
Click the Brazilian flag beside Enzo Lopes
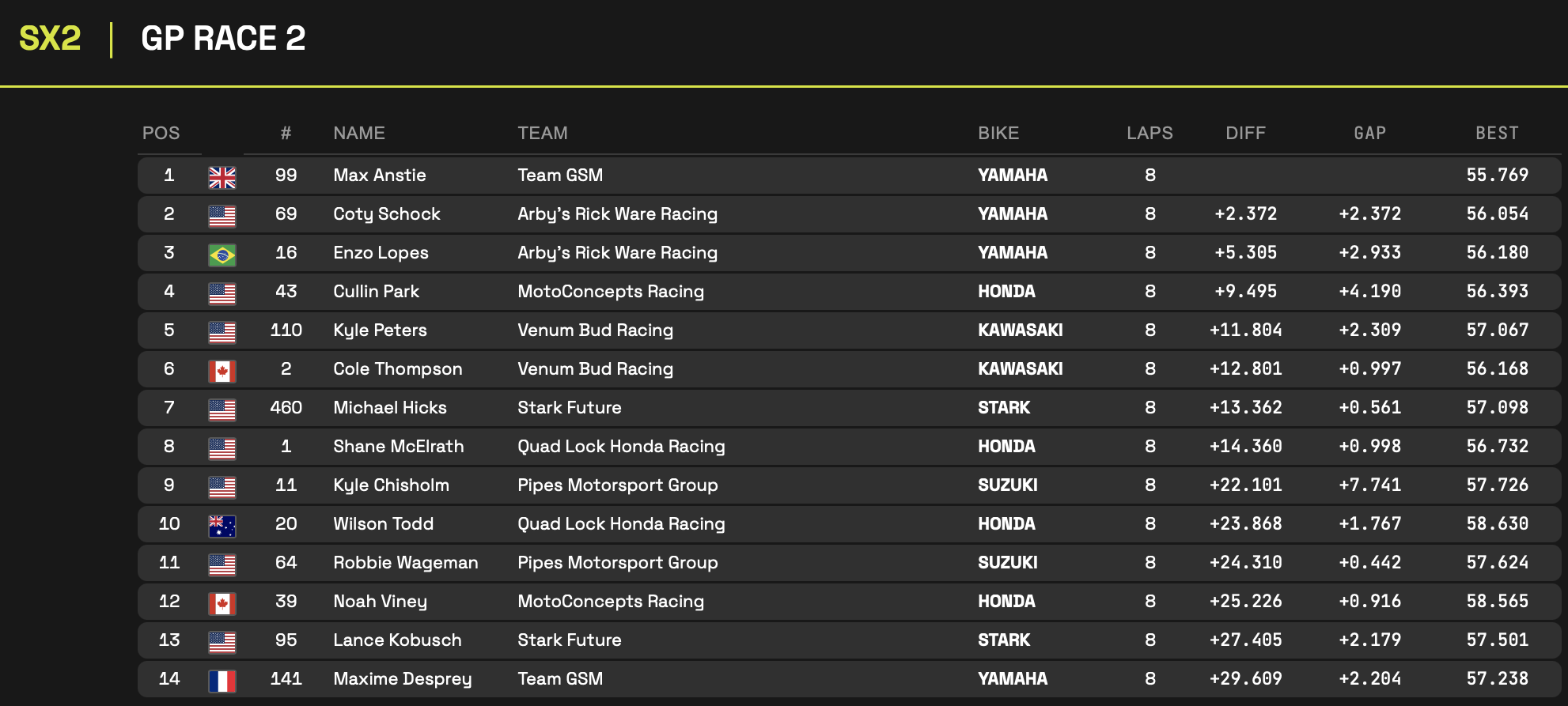222,255
